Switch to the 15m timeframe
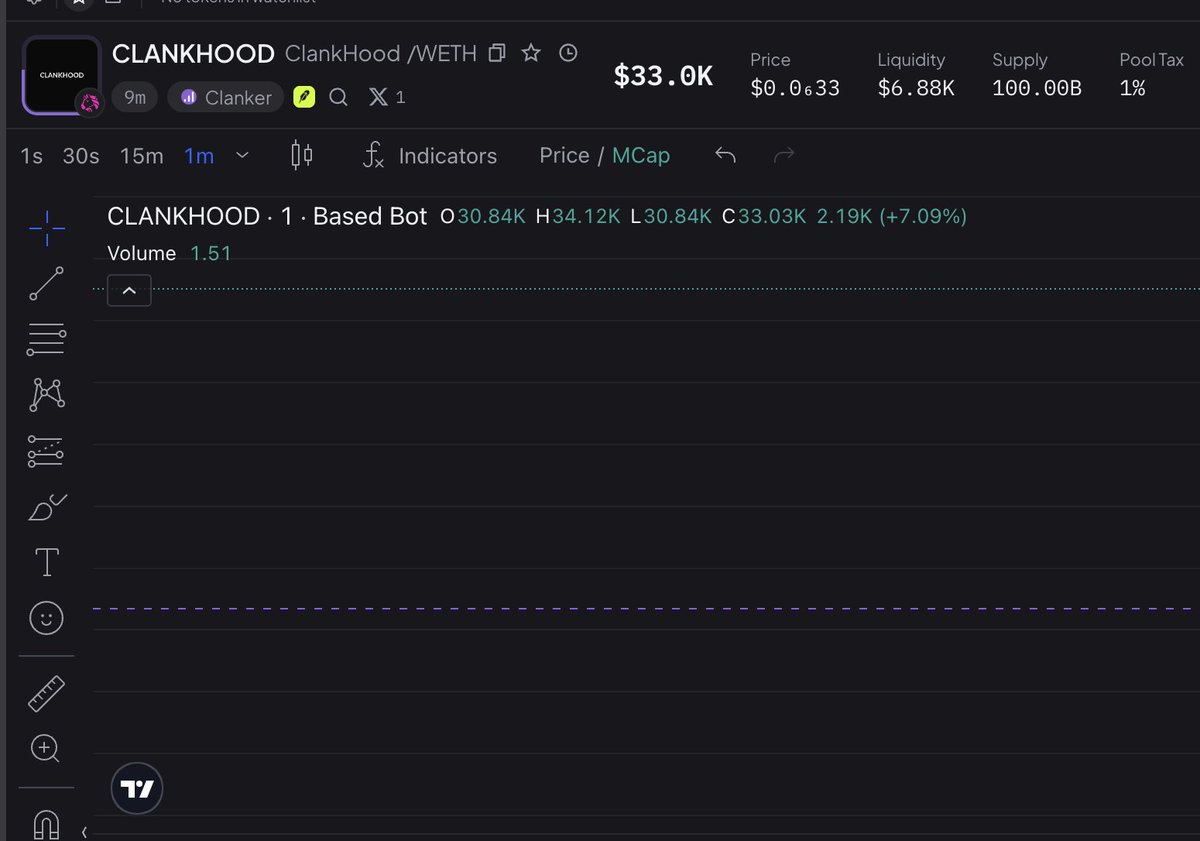This screenshot has width=1200, height=841. (141, 156)
